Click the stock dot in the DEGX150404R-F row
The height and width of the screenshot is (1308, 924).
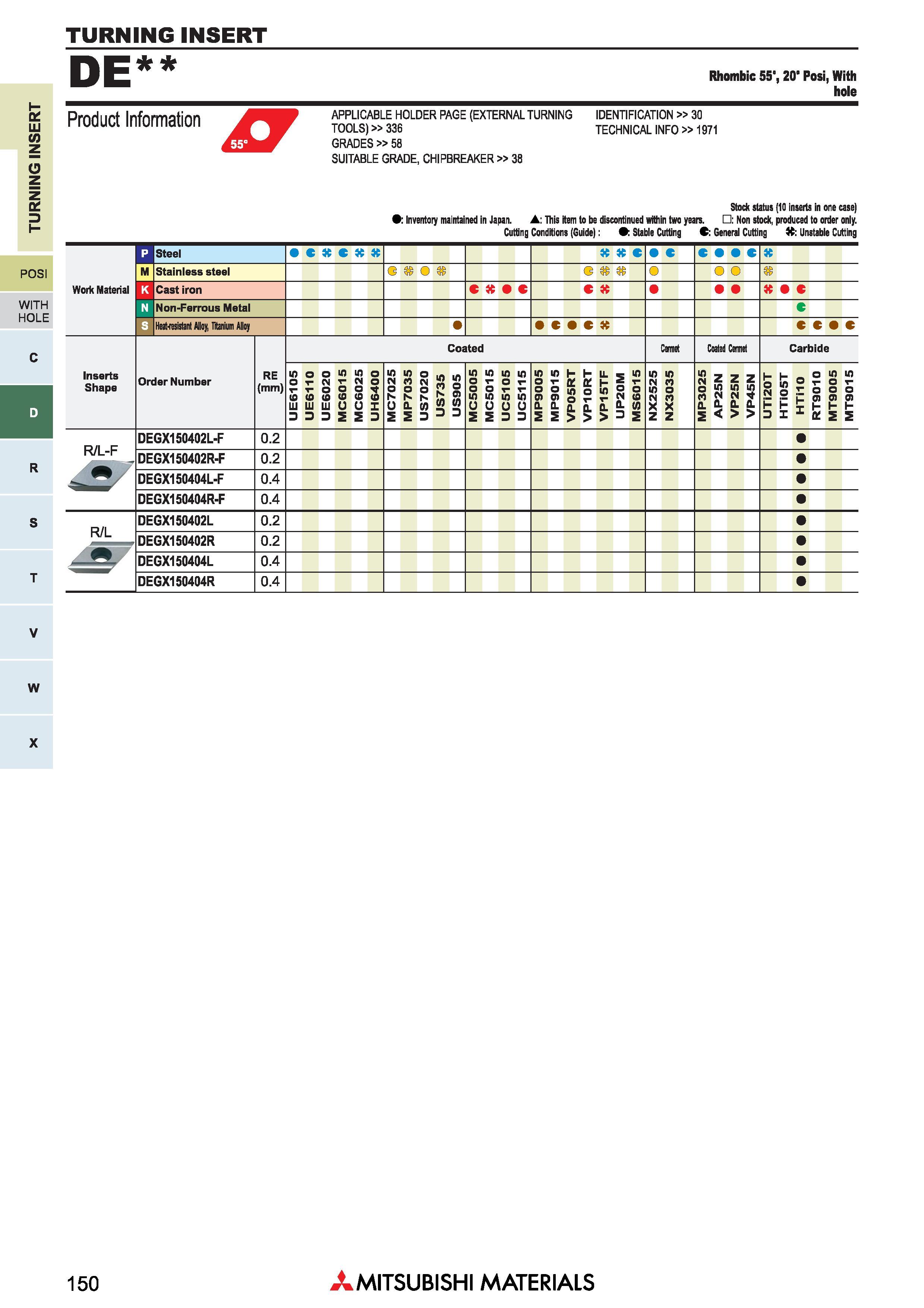(801, 499)
